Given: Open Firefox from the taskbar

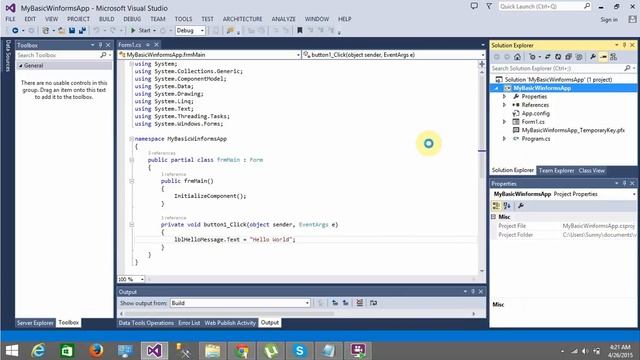Looking at the screenshot, I should click(x=96, y=351).
